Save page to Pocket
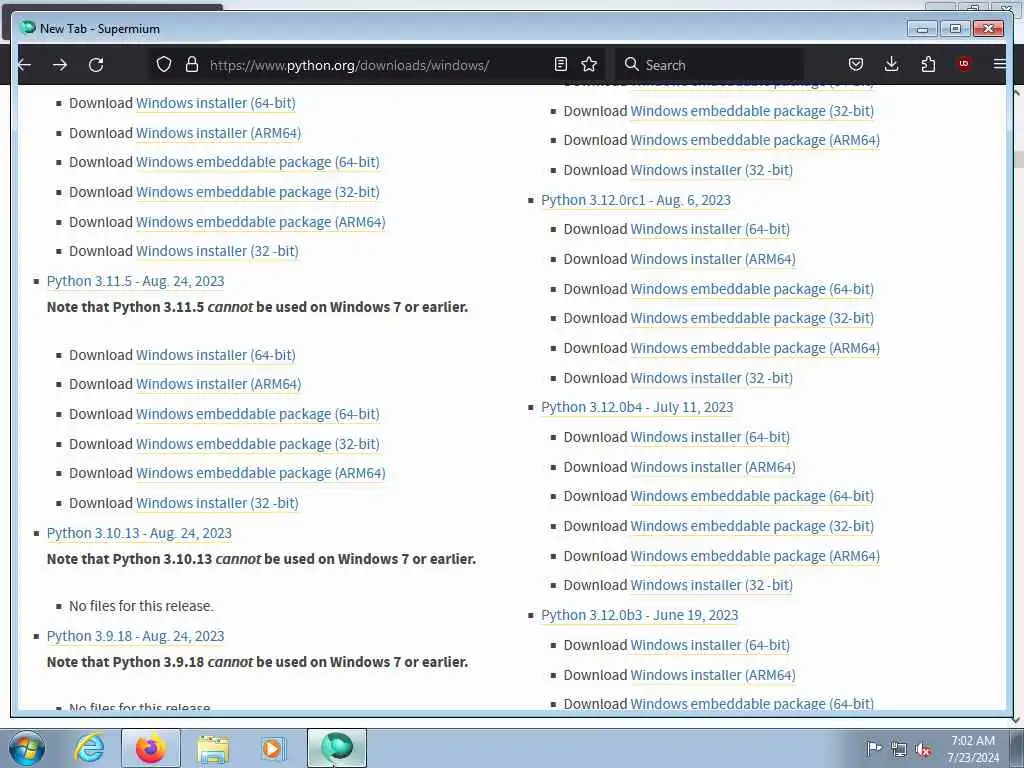 (856, 64)
